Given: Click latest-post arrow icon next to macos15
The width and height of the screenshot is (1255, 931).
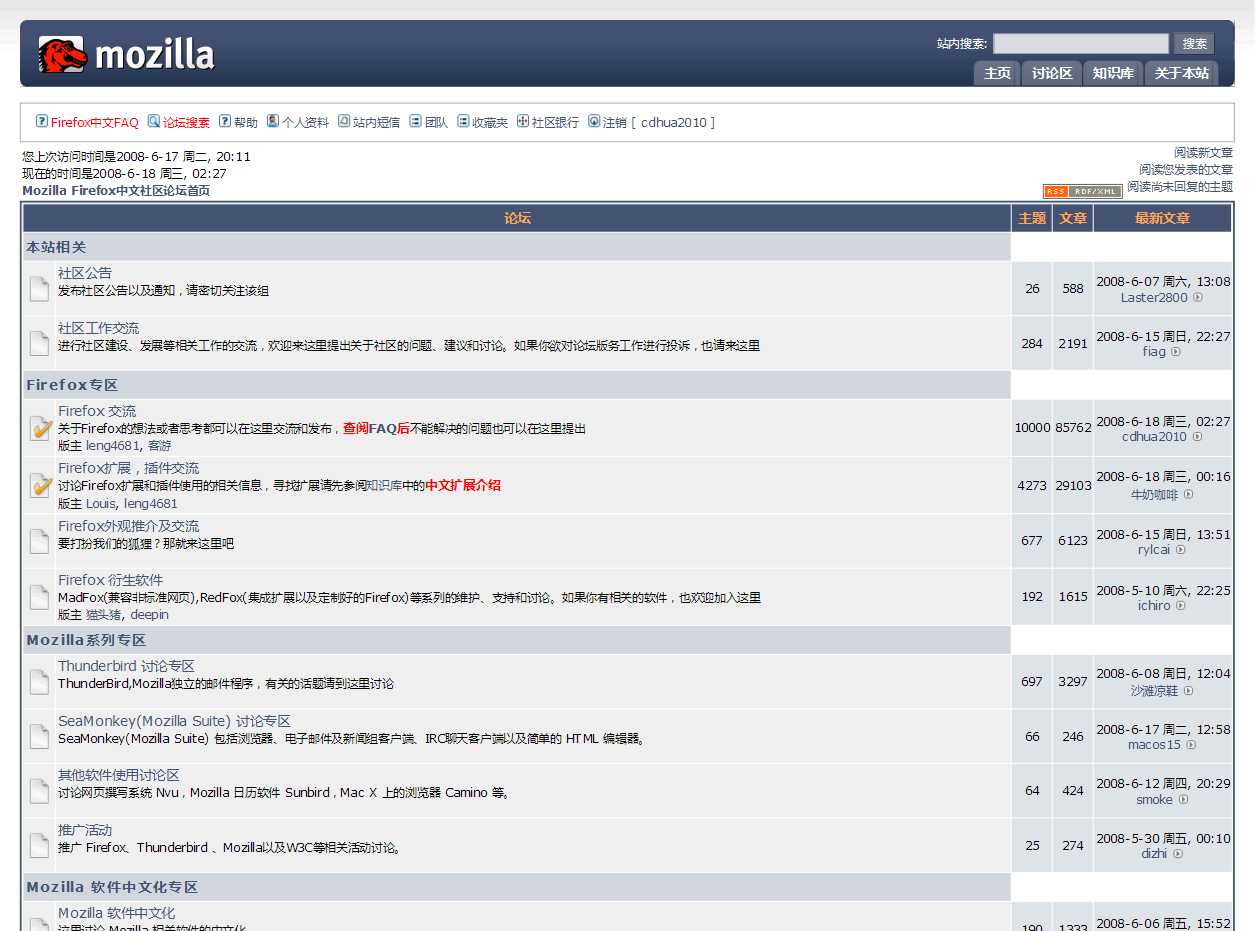Looking at the screenshot, I should coord(1191,744).
